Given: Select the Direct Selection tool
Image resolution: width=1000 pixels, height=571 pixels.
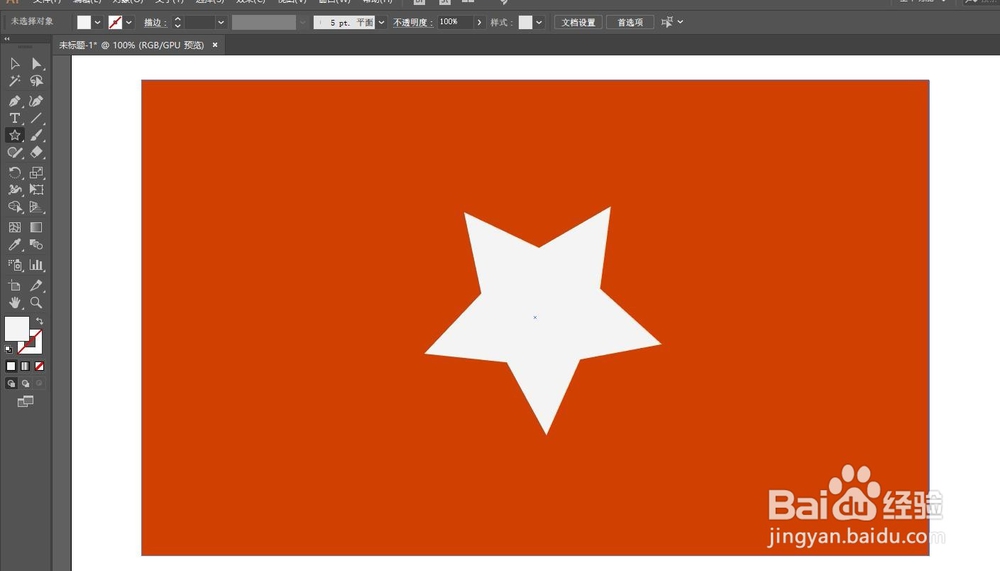Looking at the screenshot, I should pos(36,64).
